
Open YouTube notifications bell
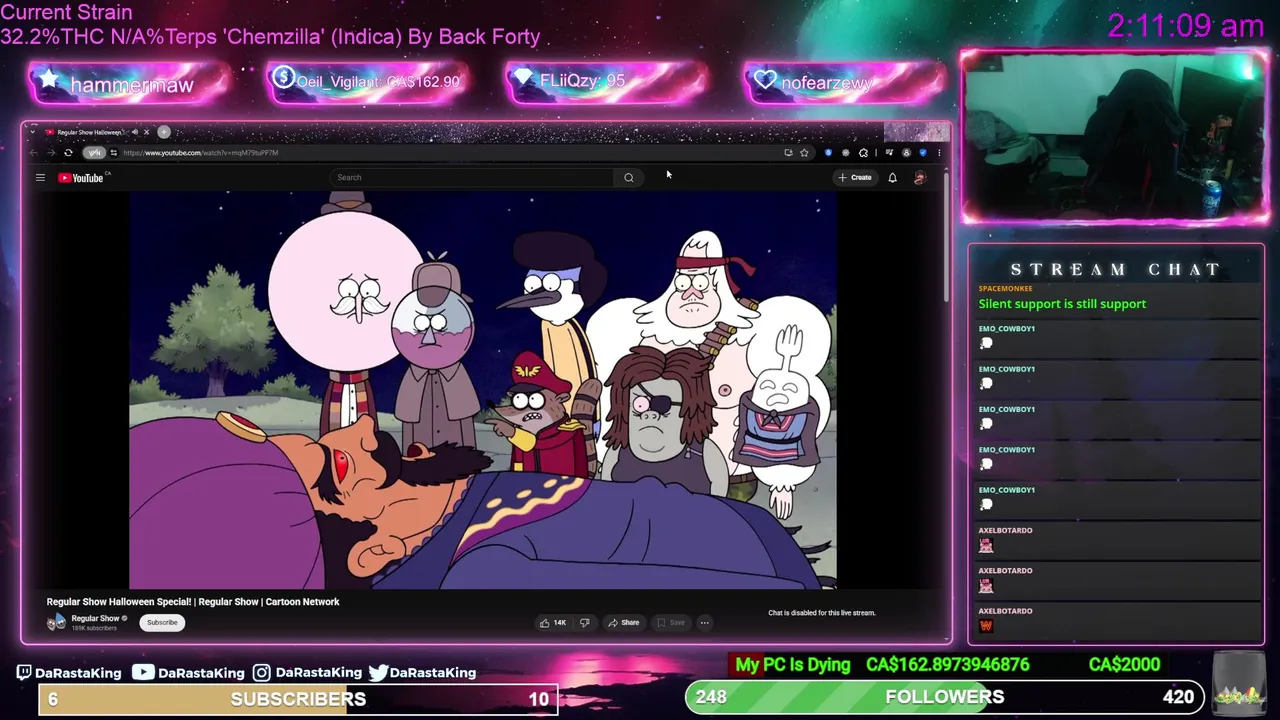click(x=893, y=178)
